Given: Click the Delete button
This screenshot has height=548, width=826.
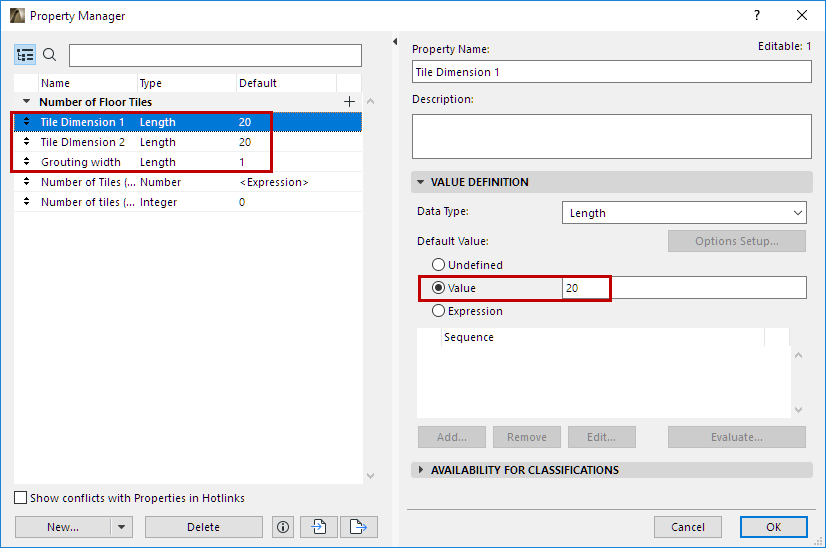Looking at the screenshot, I should pyautogui.click(x=203, y=527).
